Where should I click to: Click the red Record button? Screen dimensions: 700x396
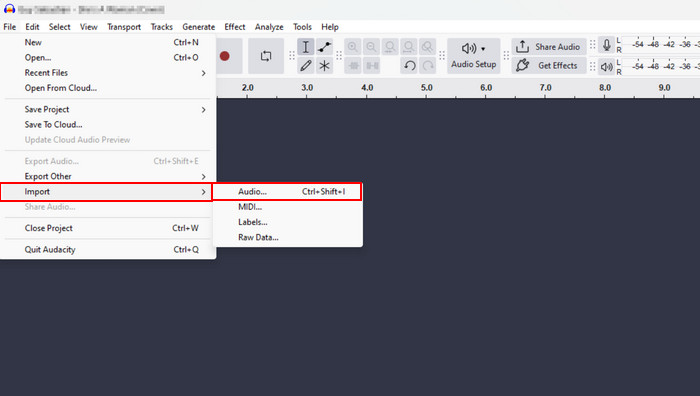click(225, 56)
